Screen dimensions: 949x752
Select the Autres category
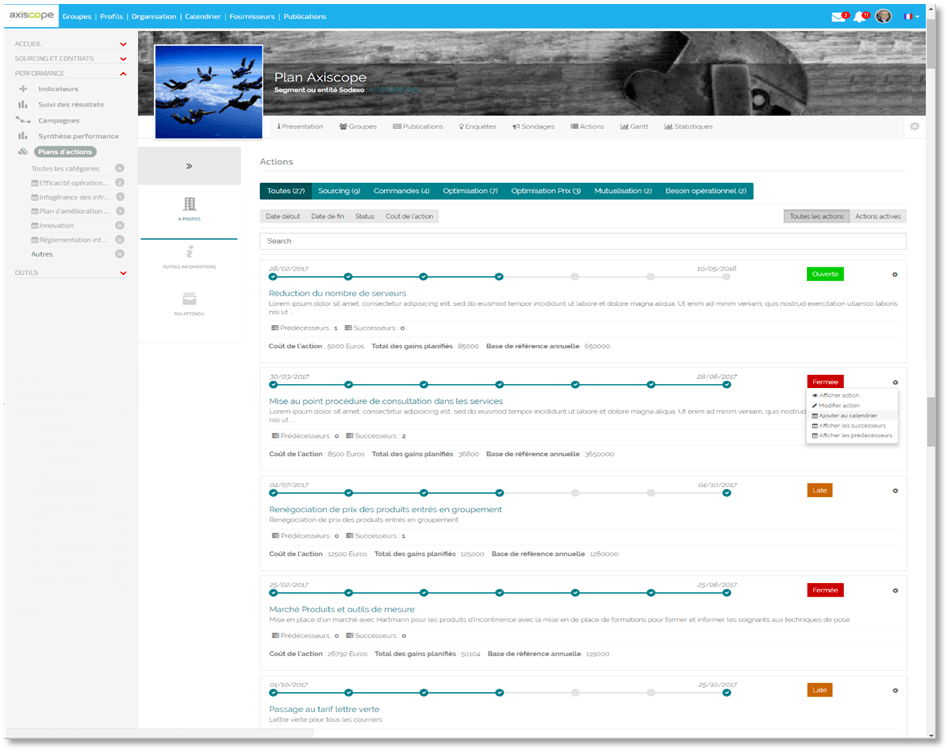(42, 254)
